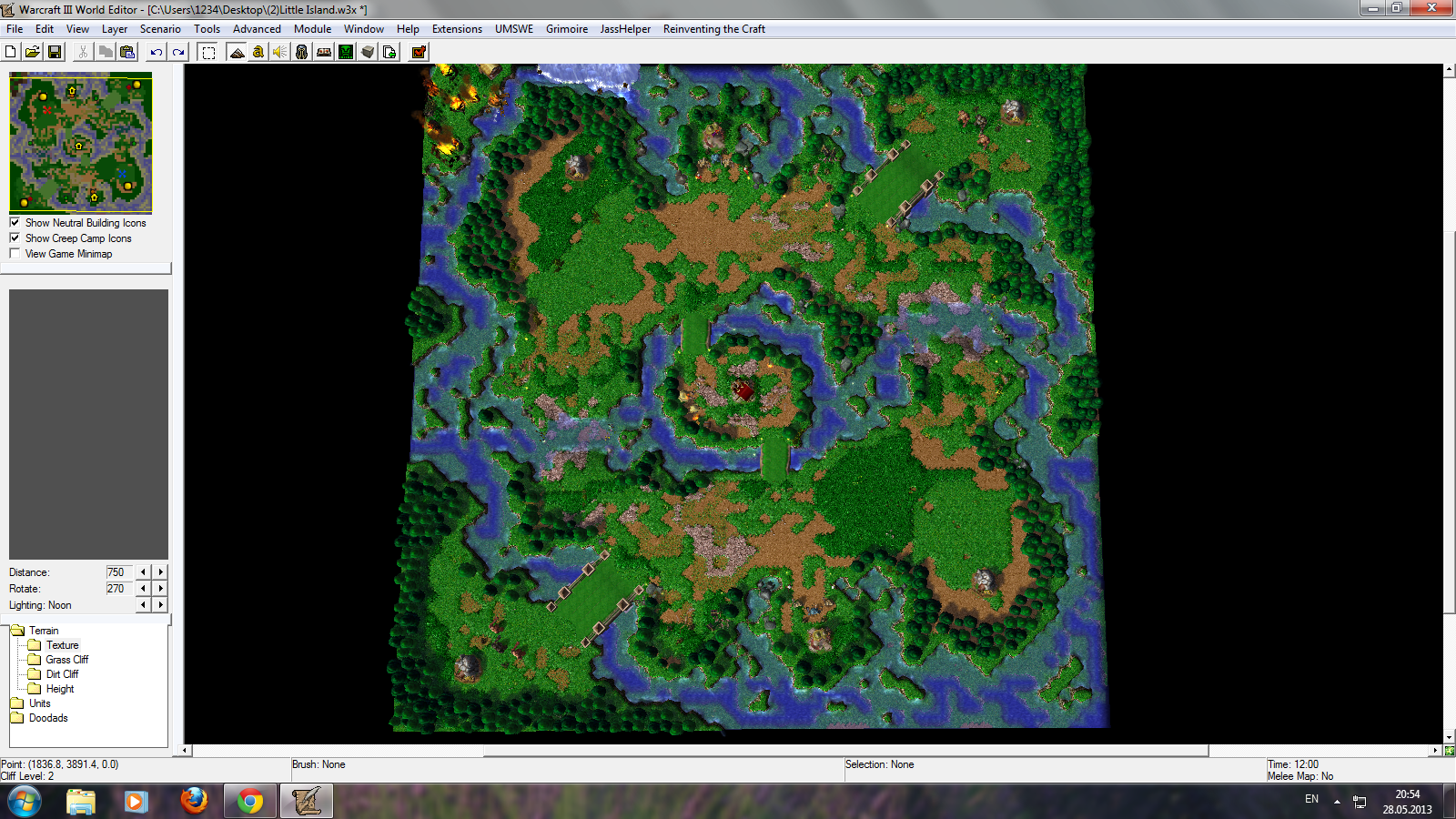Open the Object Editor helmet icon

click(302, 52)
